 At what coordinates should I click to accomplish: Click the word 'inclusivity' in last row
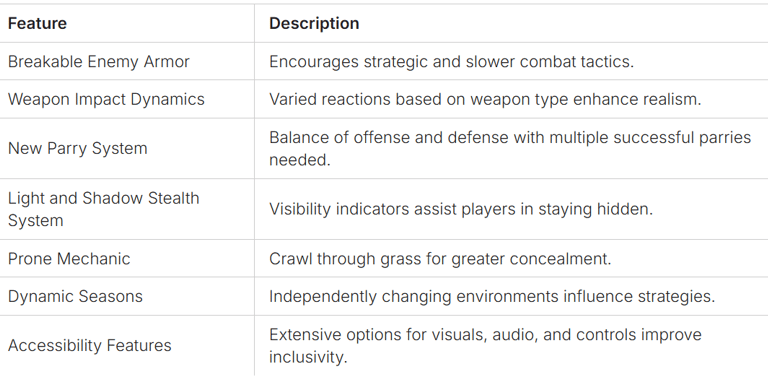tap(308, 357)
